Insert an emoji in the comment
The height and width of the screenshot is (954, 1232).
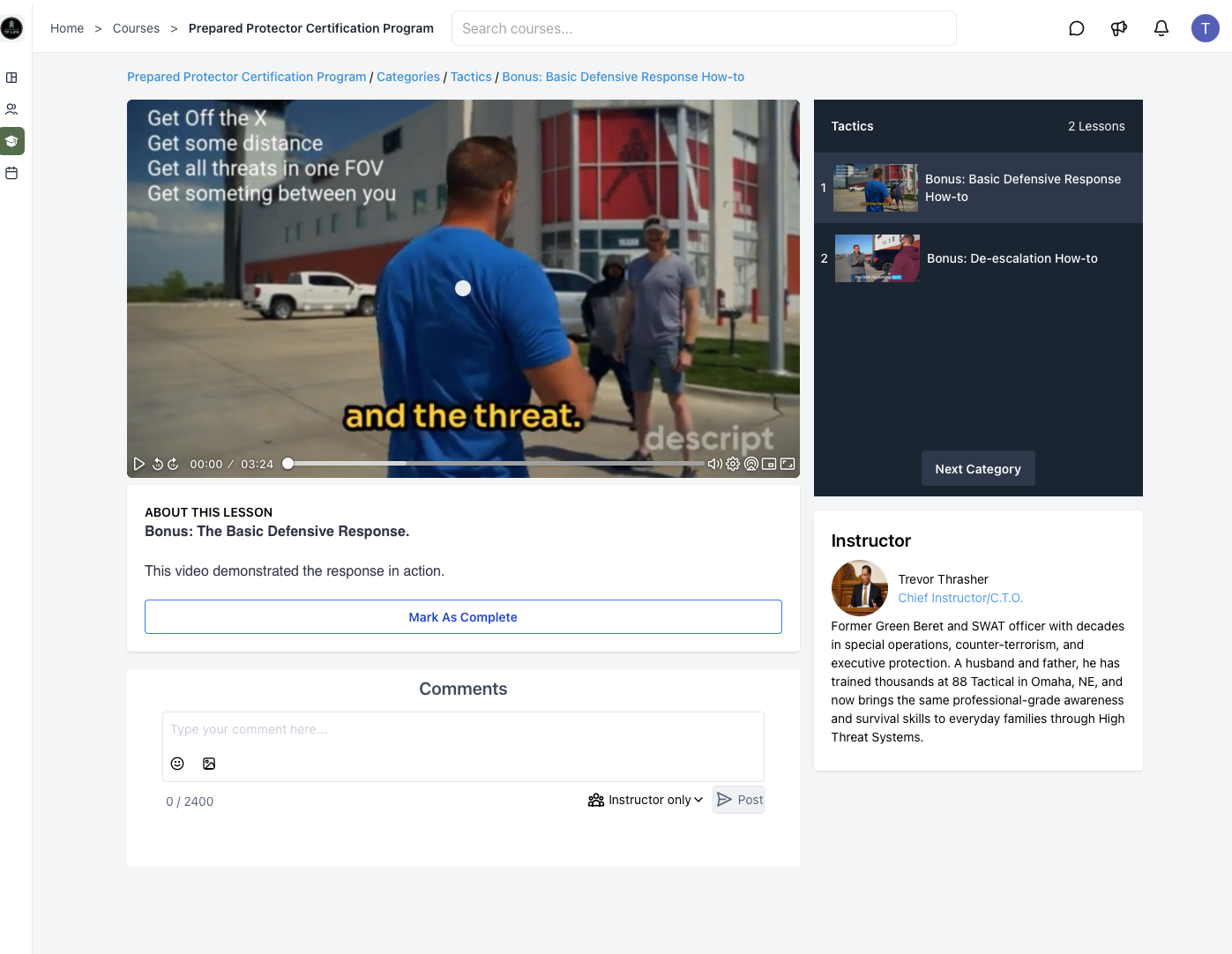(177, 764)
